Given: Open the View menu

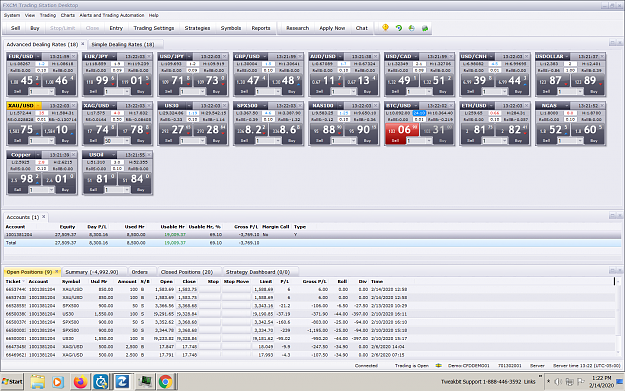Looking at the screenshot, I should click(x=30, y=15).
